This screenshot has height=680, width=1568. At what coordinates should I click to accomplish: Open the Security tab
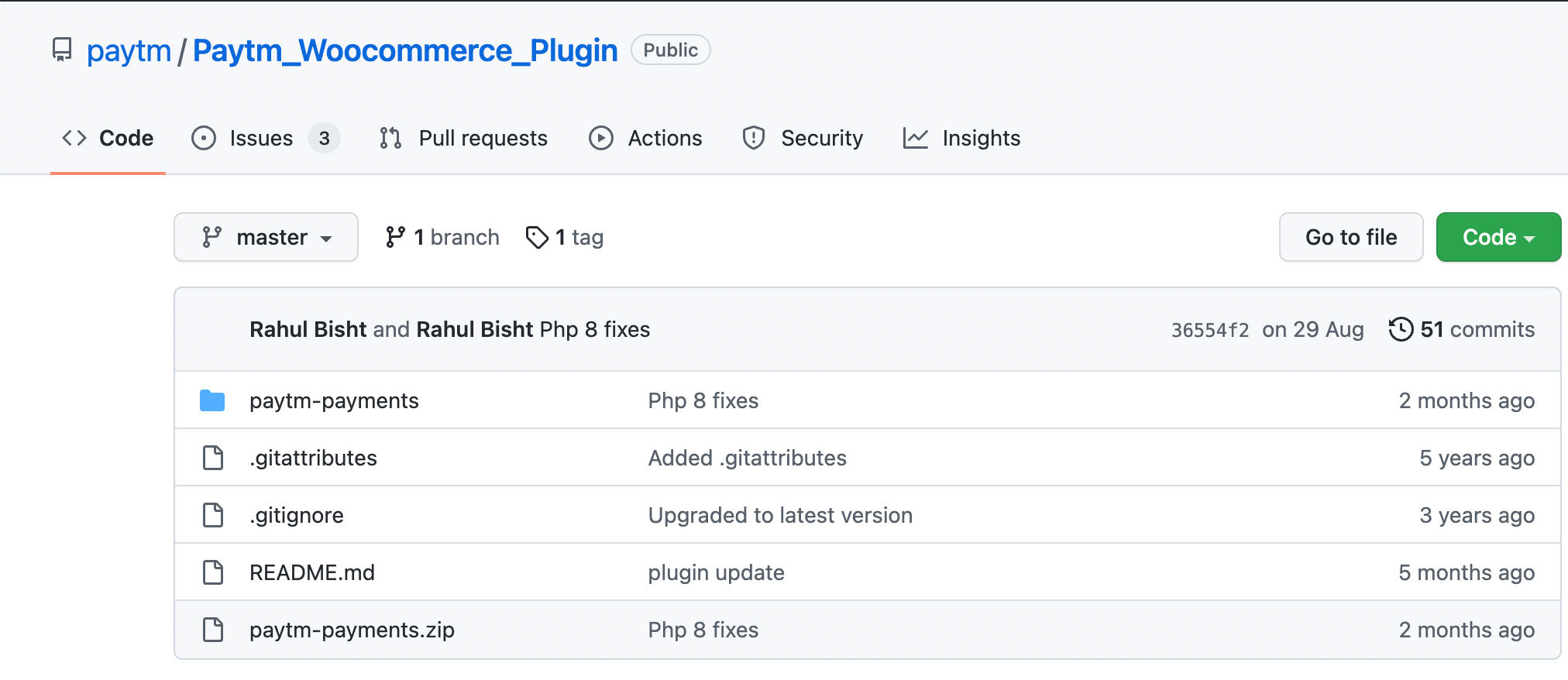803,138
